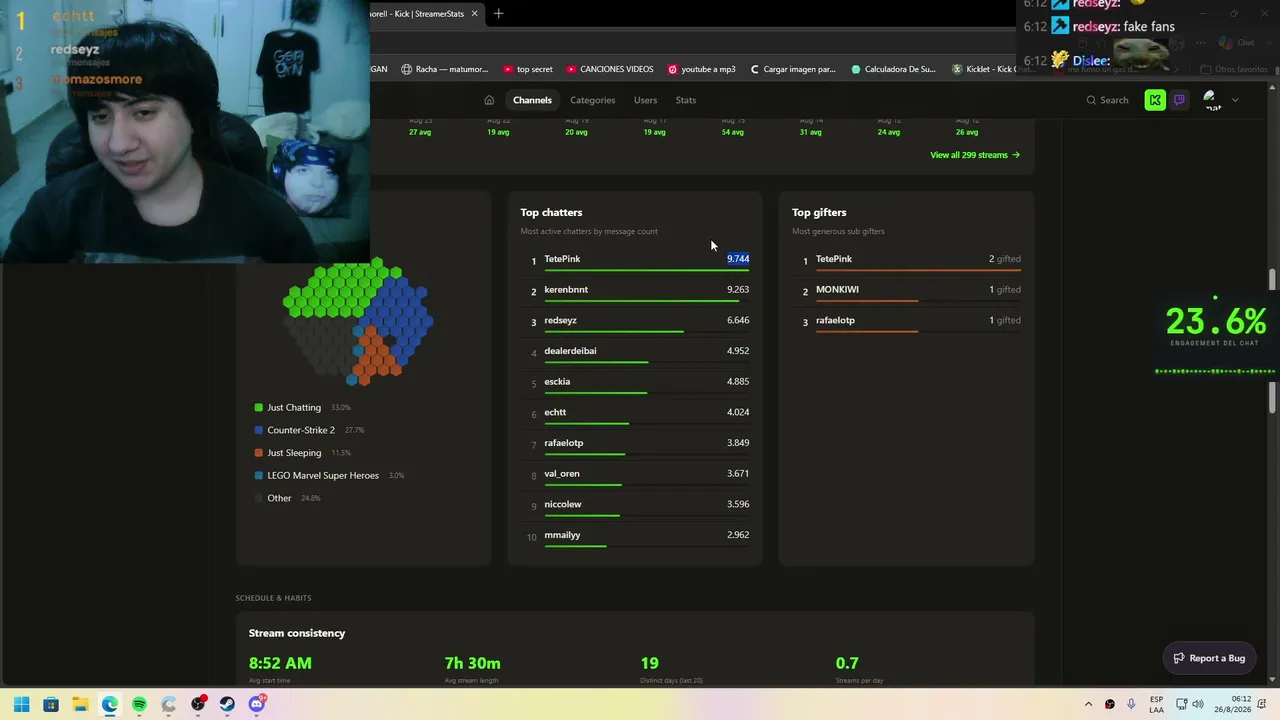
Task: Select gifter MONKIWI
Action: point(837,290)
